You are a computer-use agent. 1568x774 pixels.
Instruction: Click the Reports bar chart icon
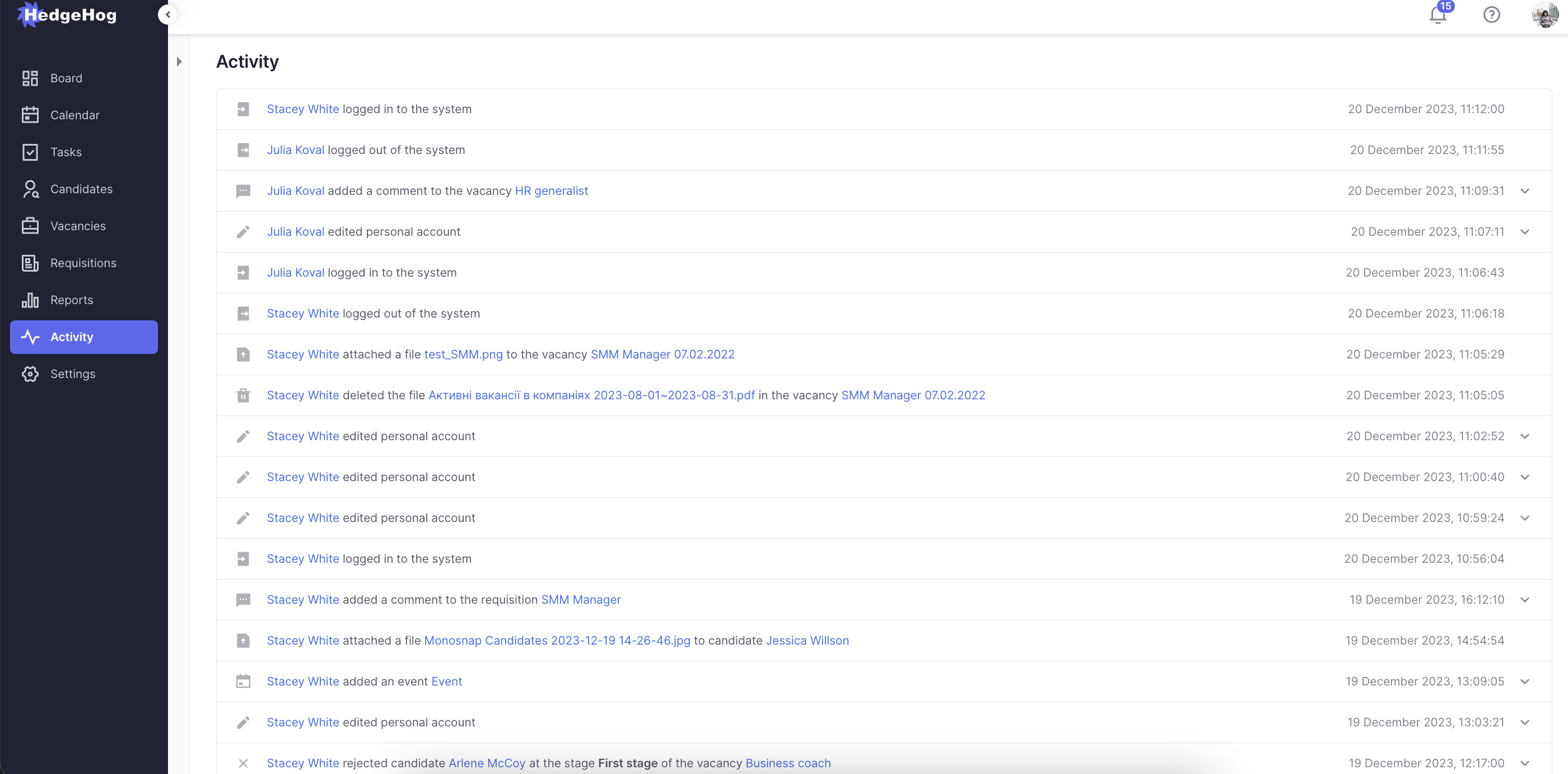coord(30,300)
